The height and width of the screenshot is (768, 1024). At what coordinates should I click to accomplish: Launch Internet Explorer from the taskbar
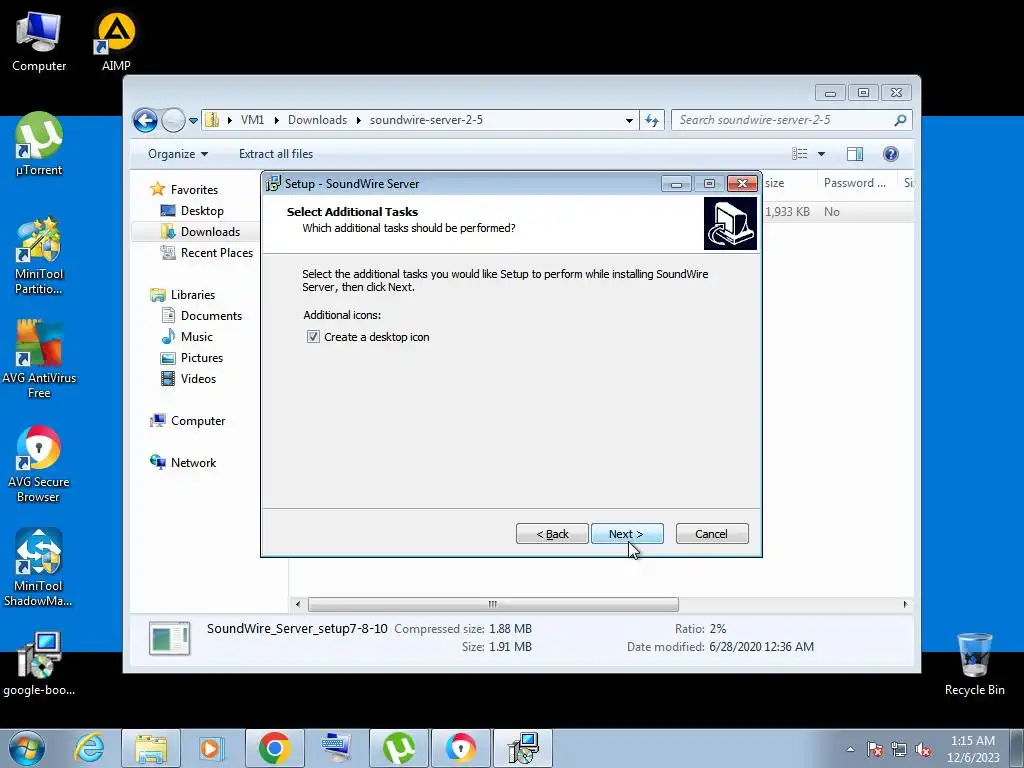89,748
